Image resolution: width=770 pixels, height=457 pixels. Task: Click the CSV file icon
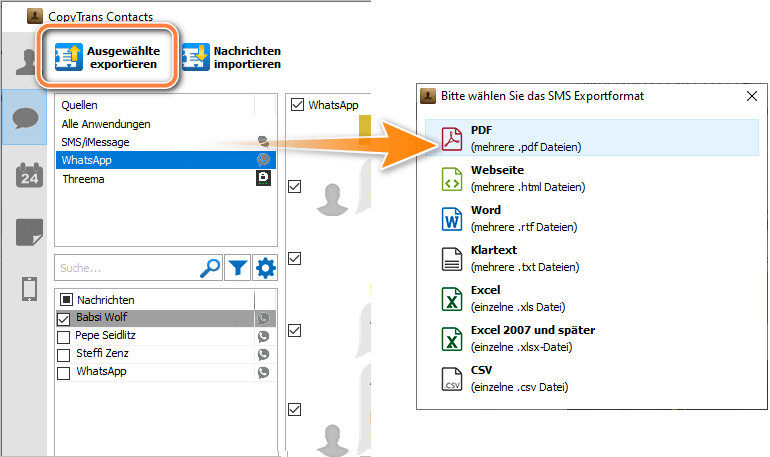click(451, 378)
